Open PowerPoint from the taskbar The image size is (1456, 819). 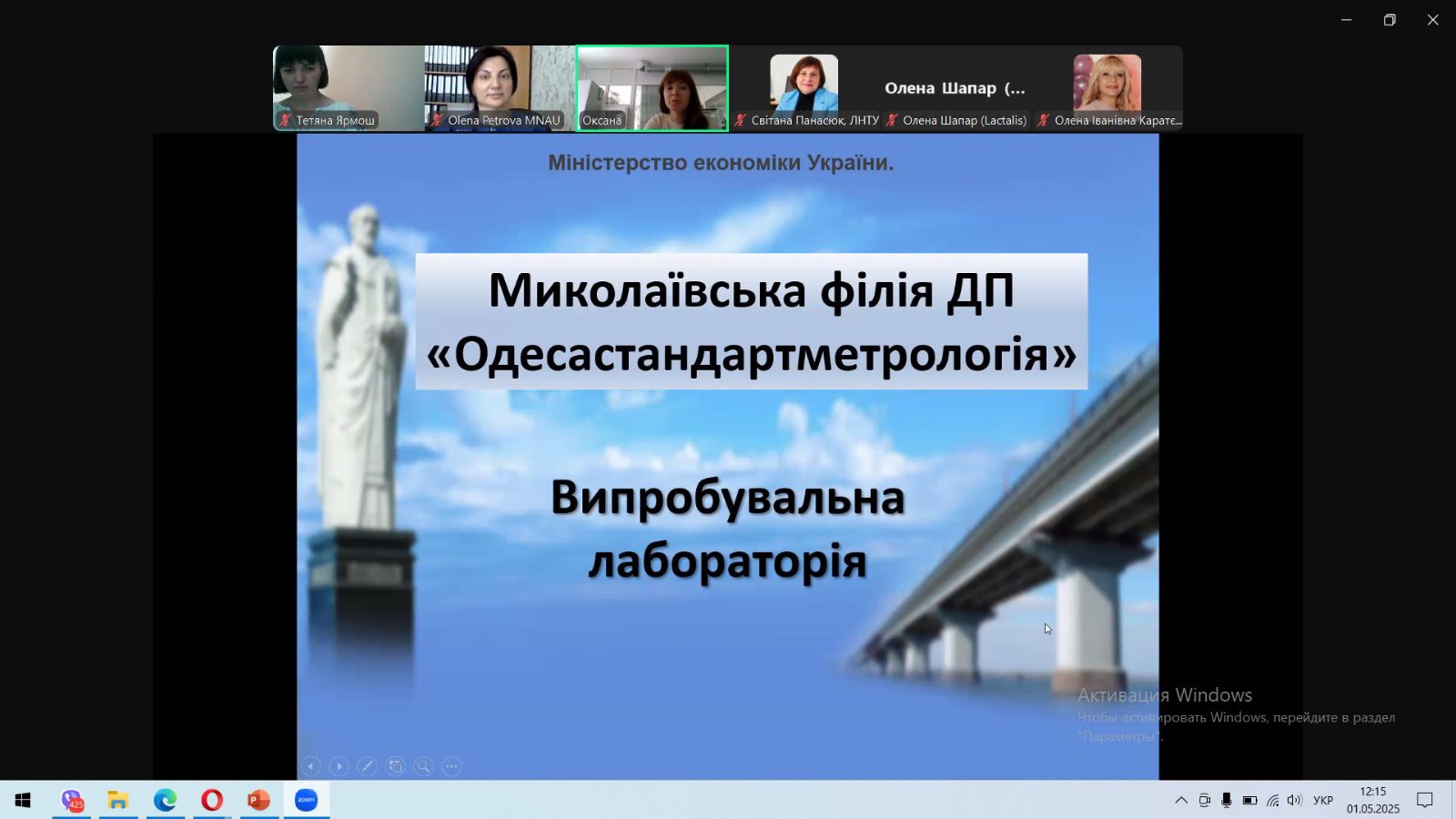(x=258, y=800)
